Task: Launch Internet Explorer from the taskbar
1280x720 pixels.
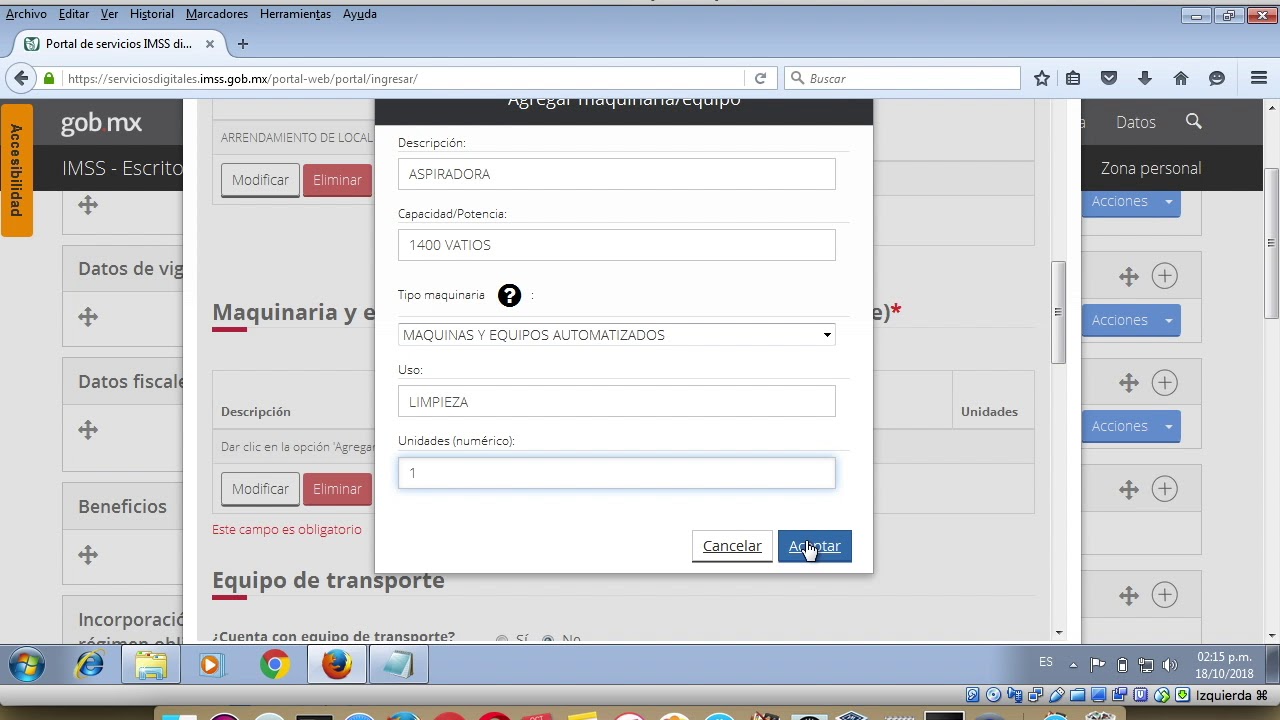Action: coord(90,665)
